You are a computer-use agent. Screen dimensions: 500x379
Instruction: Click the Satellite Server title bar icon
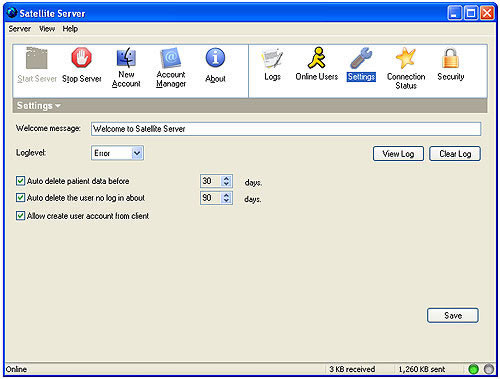click(x=12, y=13)
